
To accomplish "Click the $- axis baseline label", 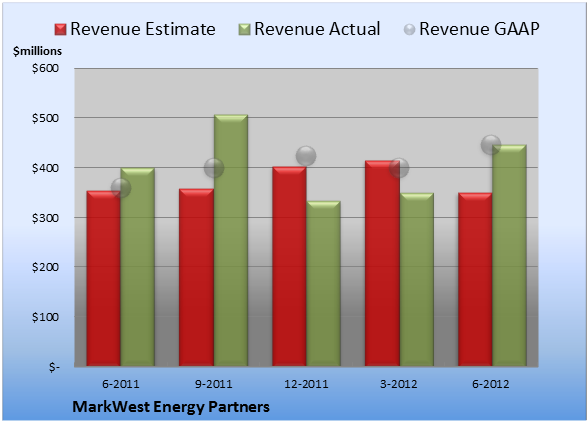I will pos(54,367).
